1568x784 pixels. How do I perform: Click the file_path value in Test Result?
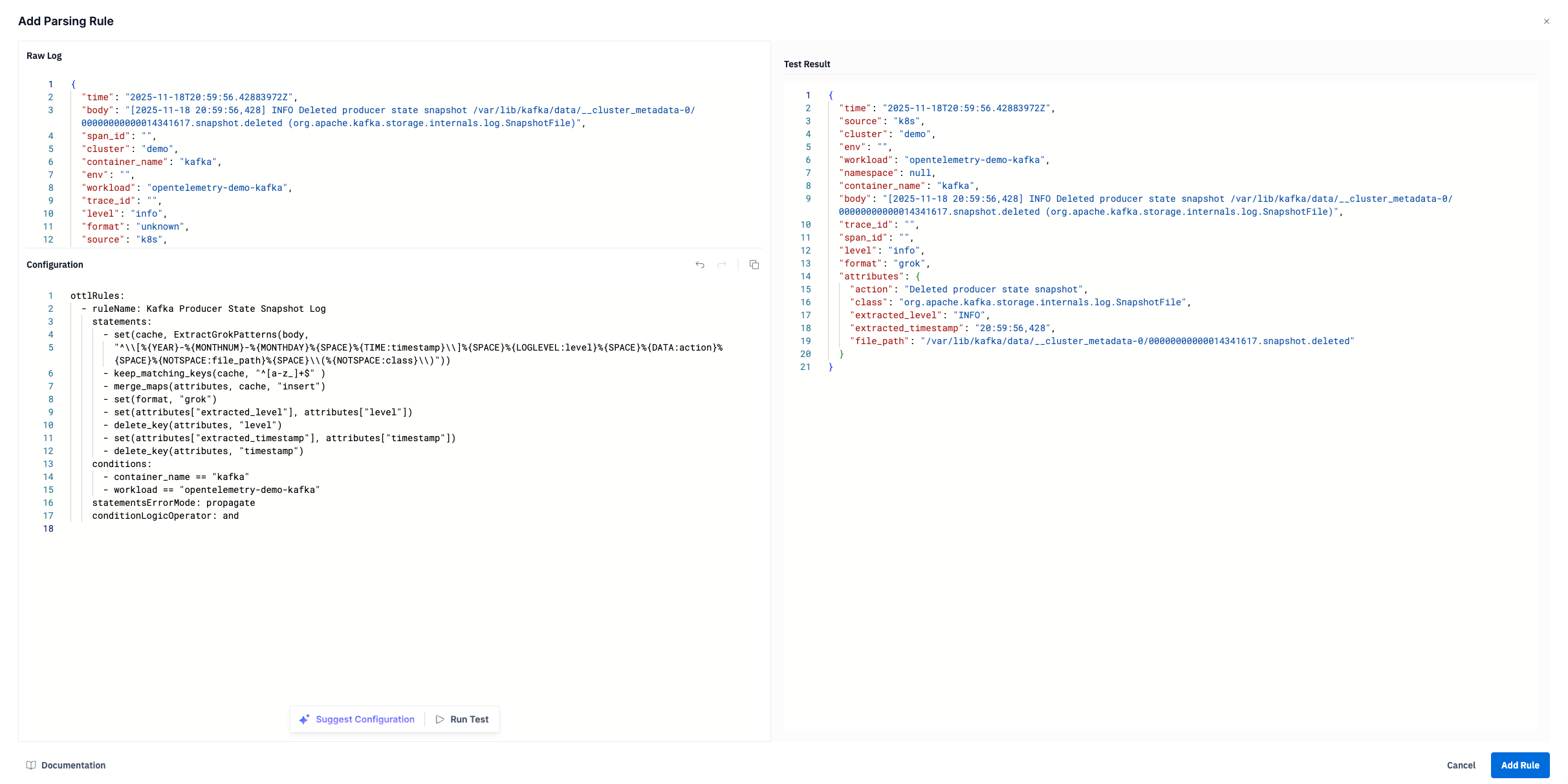click(1137, 341)
